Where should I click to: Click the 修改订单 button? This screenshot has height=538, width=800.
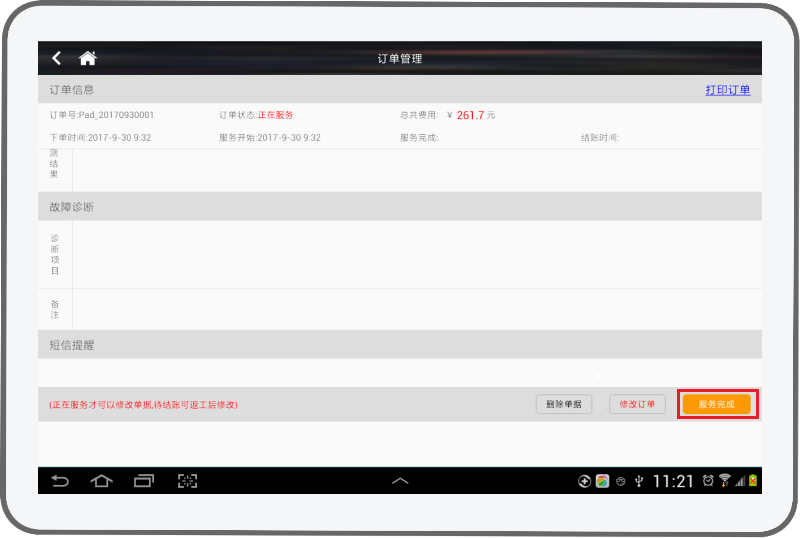[637, 404]
